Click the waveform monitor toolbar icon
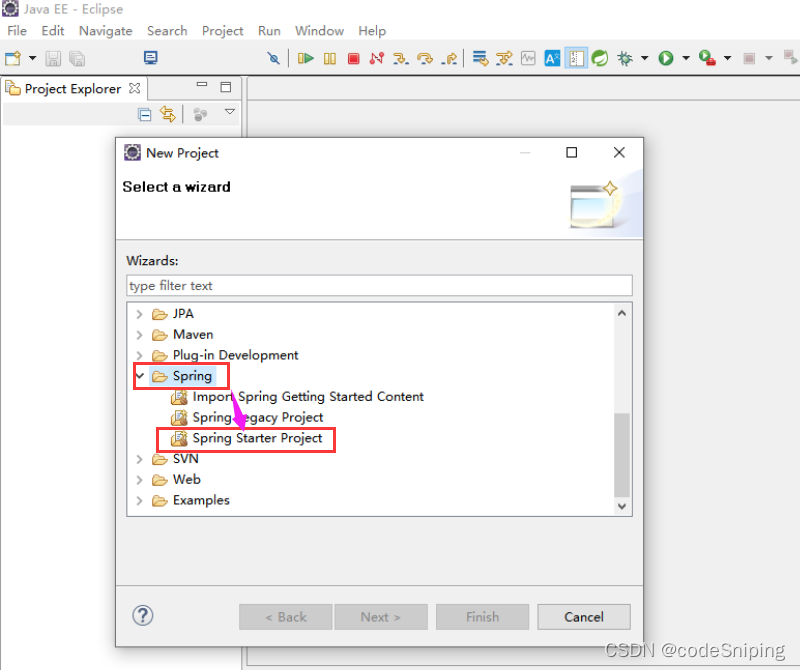Viewport: 800px width, 670px height. tap(528, 58)
